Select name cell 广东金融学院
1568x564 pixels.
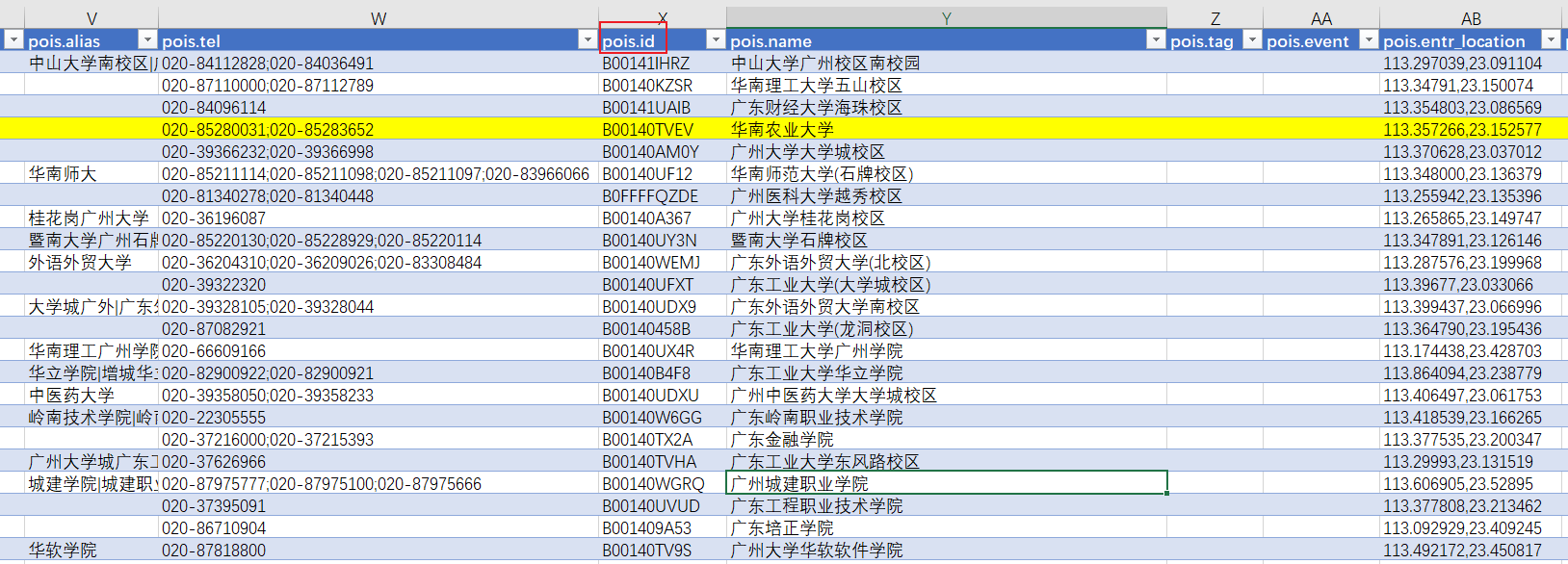[947, 439]
